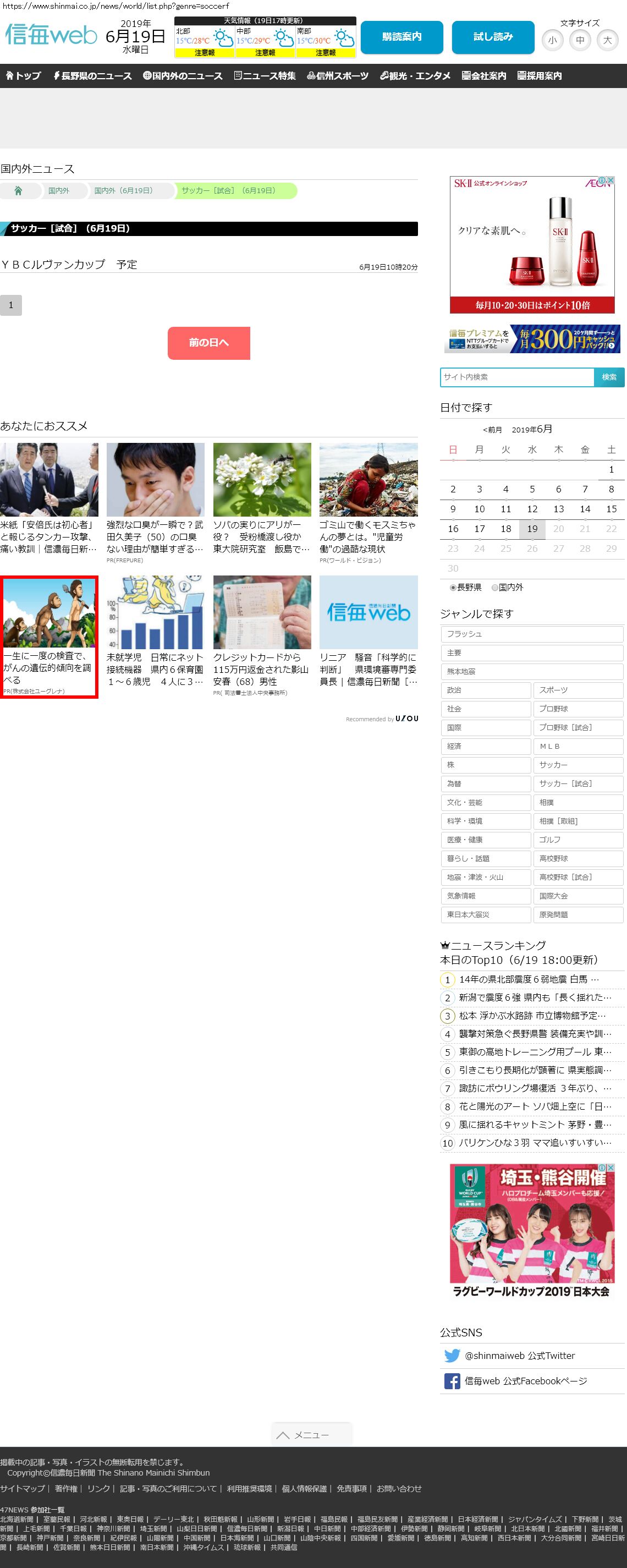This screenshot has height=1568, width=627.
Task: Click the 北部 weather forecast icon
Action: 223,39
